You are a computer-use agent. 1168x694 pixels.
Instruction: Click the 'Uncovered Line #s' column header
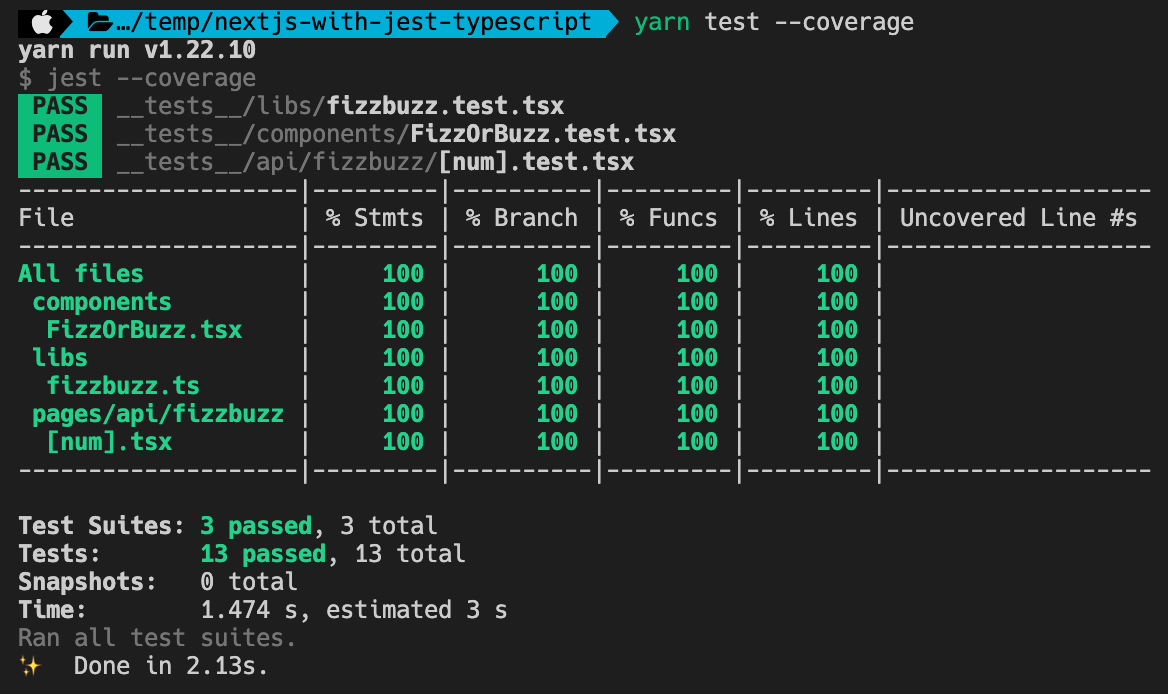click(x=1018, y=218)
